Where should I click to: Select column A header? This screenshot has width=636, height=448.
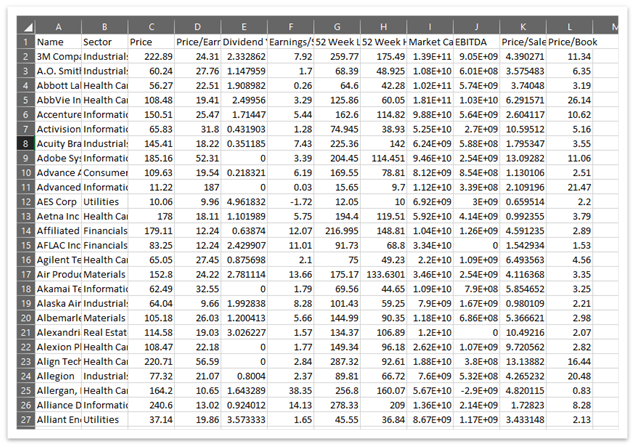click(x=58, y=27)
